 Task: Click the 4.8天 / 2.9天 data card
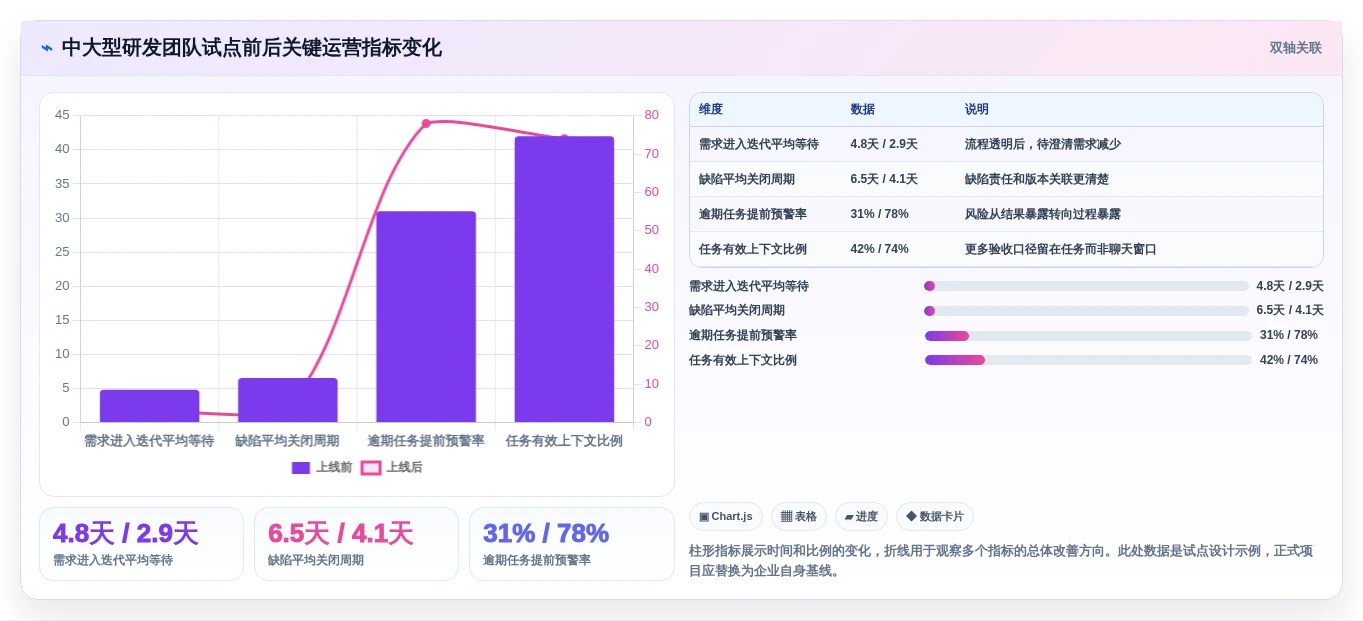coord(141,544)
